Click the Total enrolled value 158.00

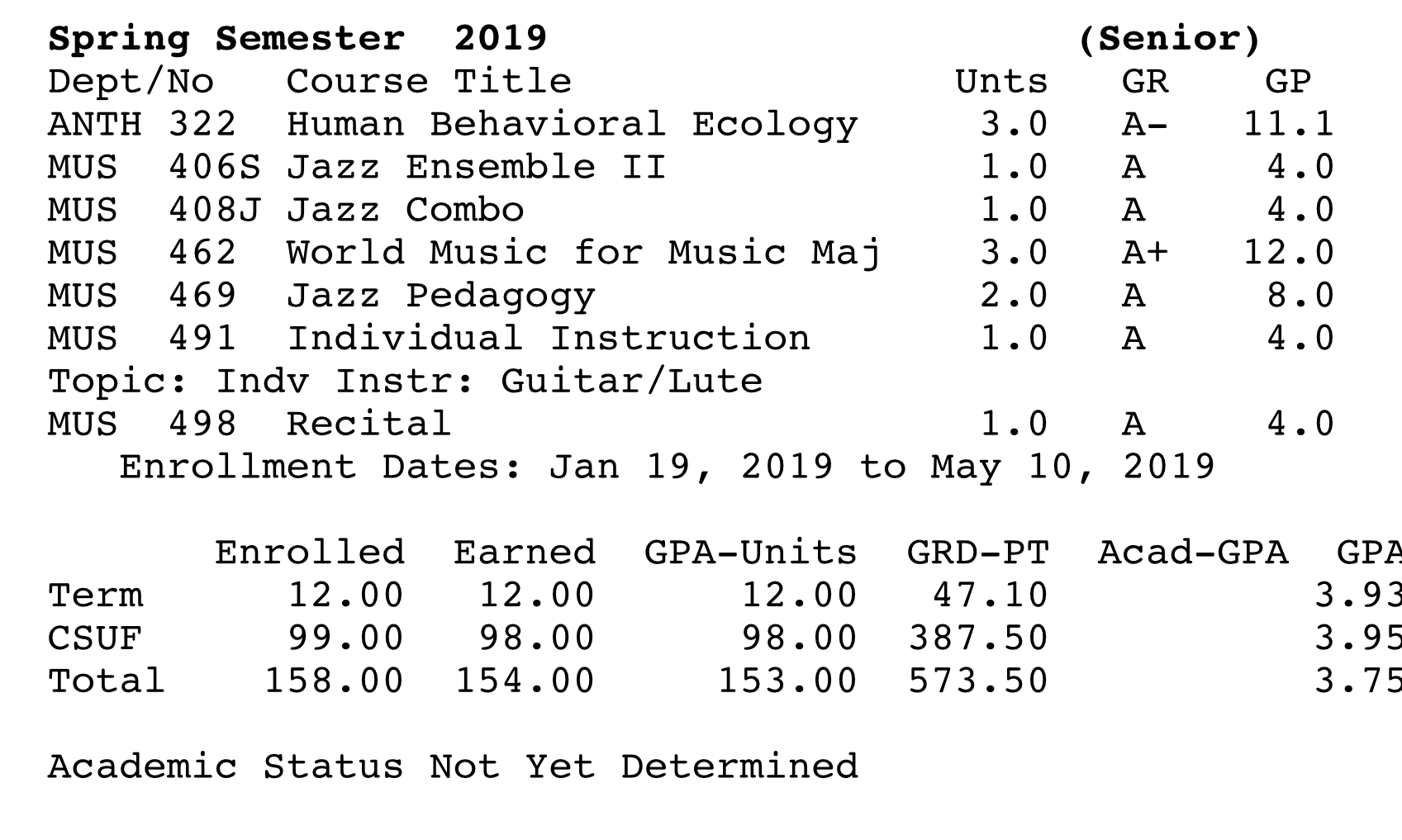pyautogui.click(x=334, y=682)
